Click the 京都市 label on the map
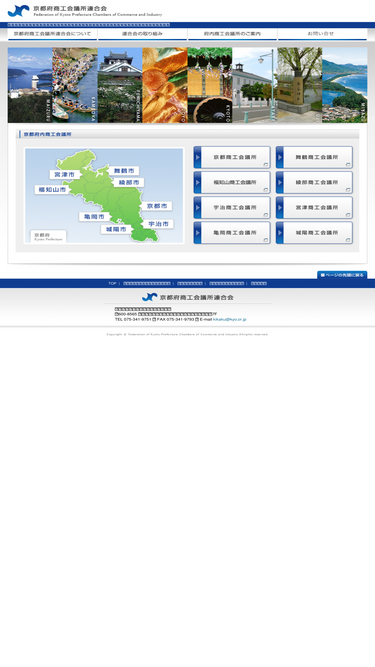This screenshot has height=667, width=375. click(x=156, y=206)
